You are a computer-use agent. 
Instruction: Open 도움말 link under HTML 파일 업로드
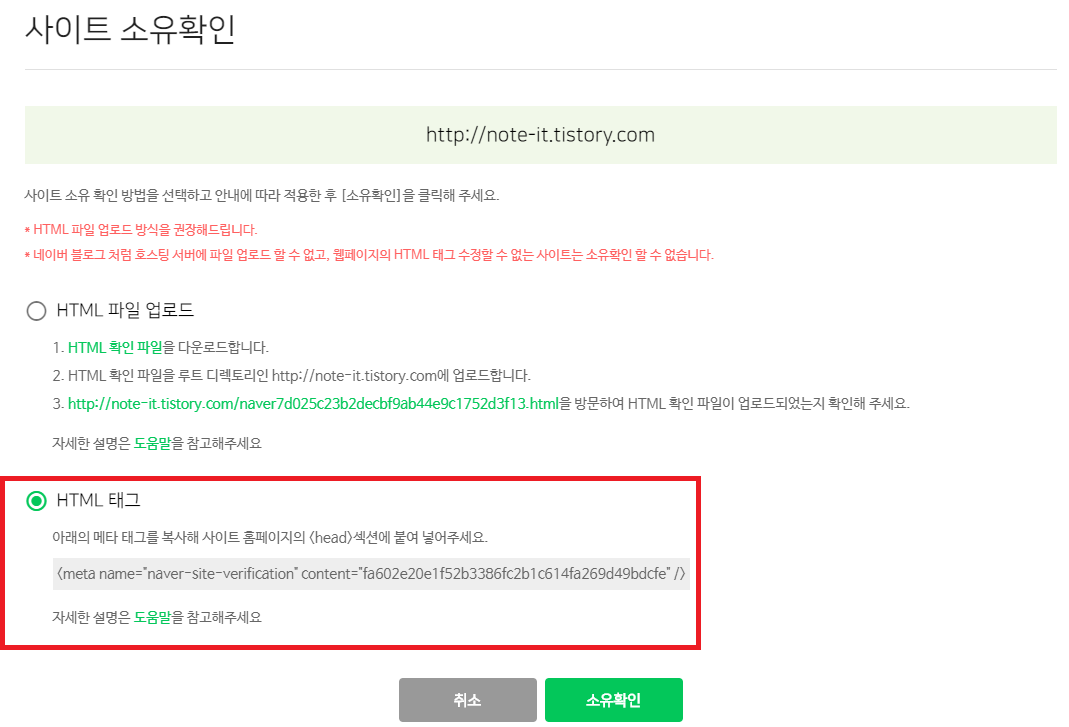[x=152, y=443]
